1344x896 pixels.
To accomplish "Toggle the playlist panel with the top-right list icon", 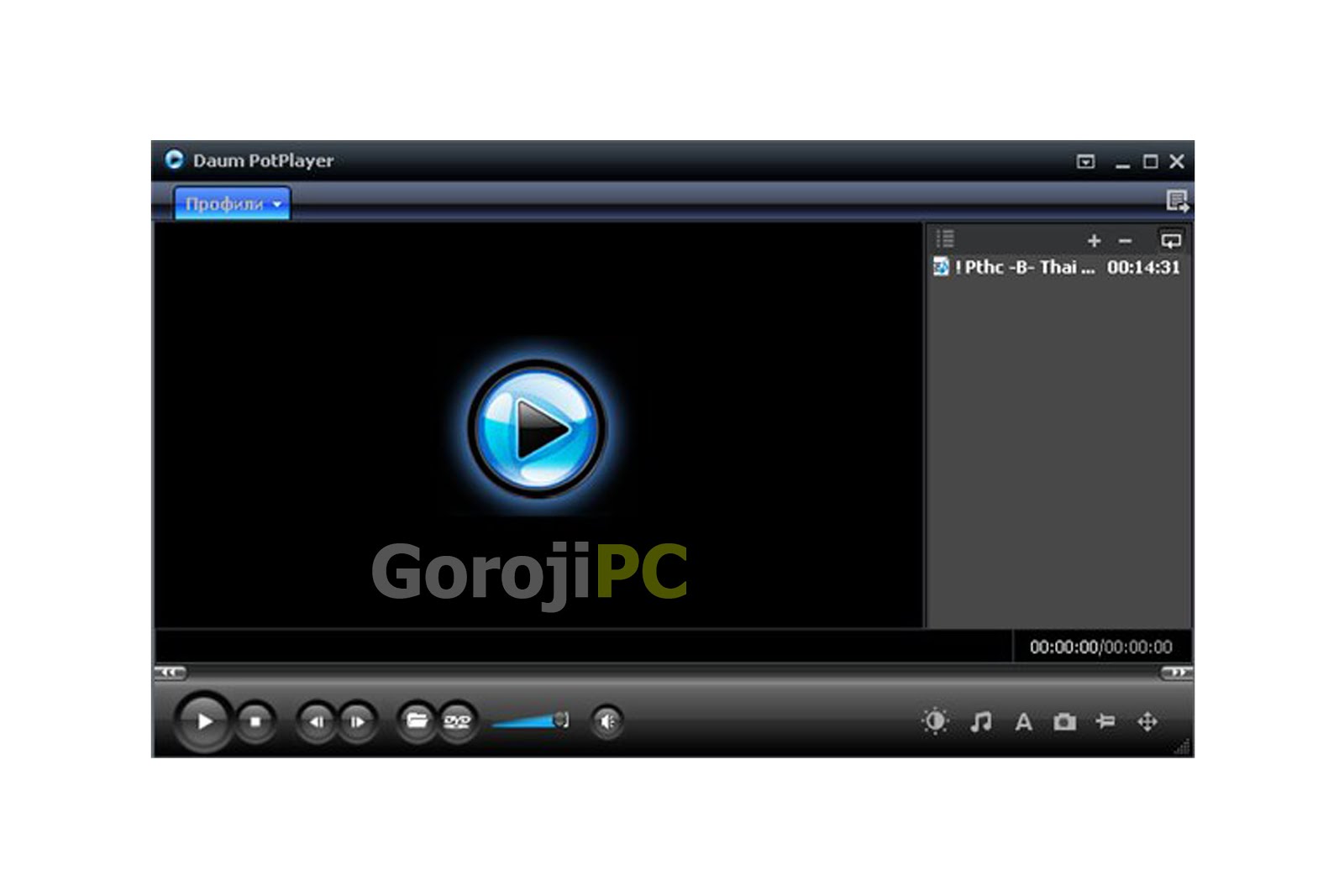I will point(1177,202).
